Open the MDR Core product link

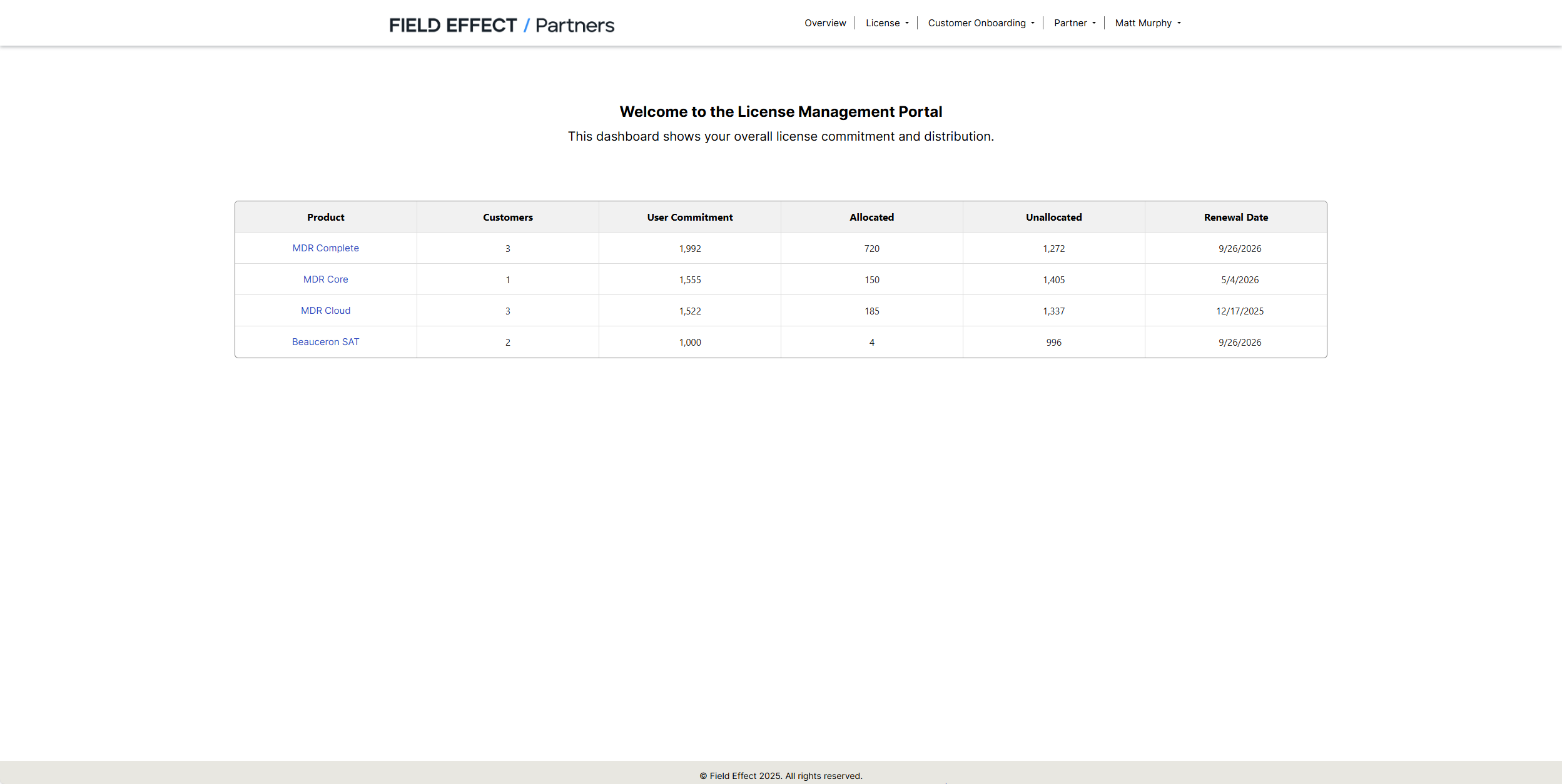pos(325,279)
